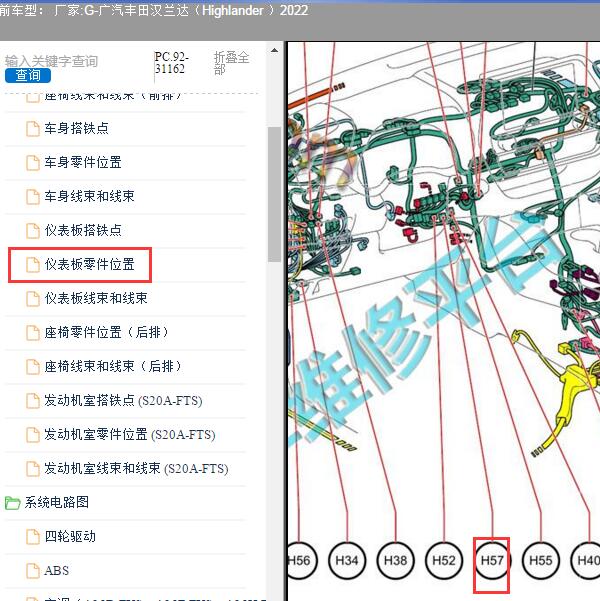This screenshot has height=601, width=600.
Task: Open 仪表板线束和线束 tree item
Action: [x=96, y=298]
